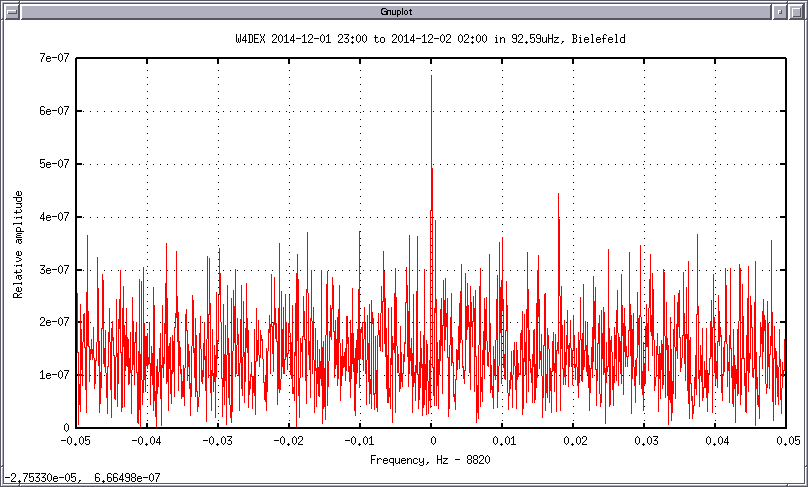Click the W4DEX plot title text
Image resolution: width=808 pixels, height=487 pixels.
coord(431,38)
